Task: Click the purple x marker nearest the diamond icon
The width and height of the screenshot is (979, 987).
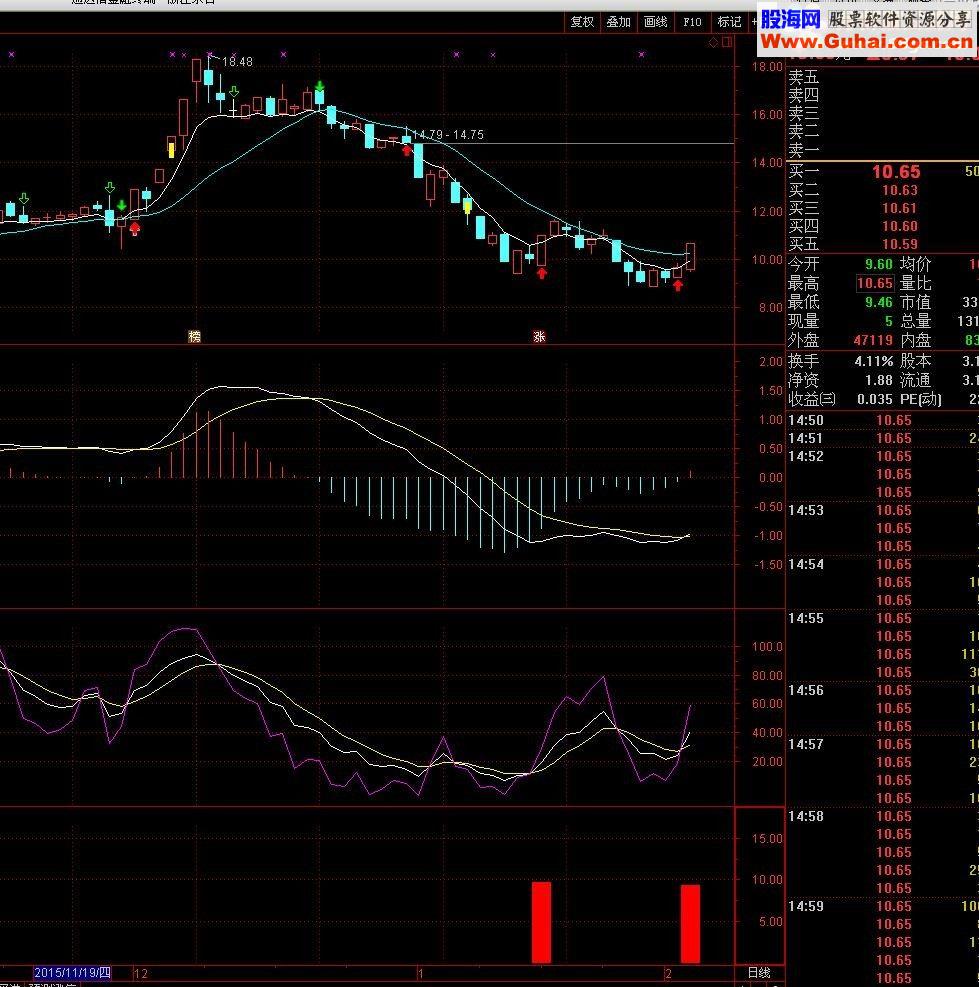Action: (x=642, y=55)
